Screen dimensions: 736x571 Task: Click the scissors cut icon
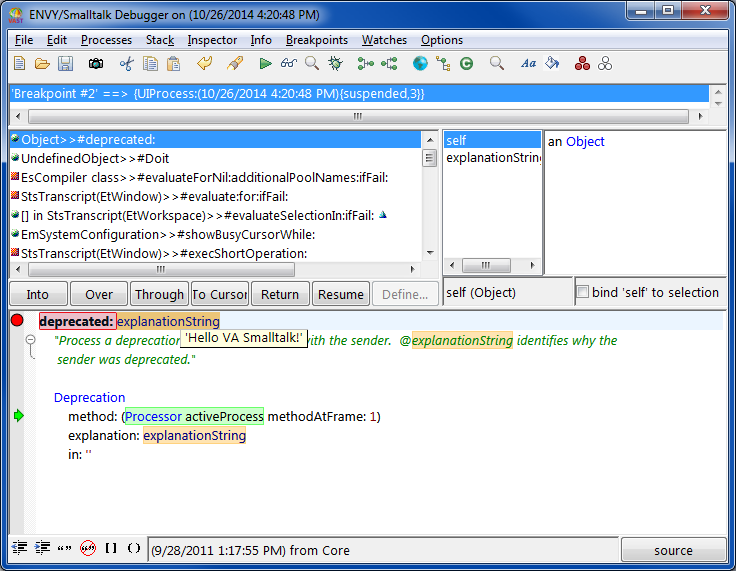tap(126, 64)
